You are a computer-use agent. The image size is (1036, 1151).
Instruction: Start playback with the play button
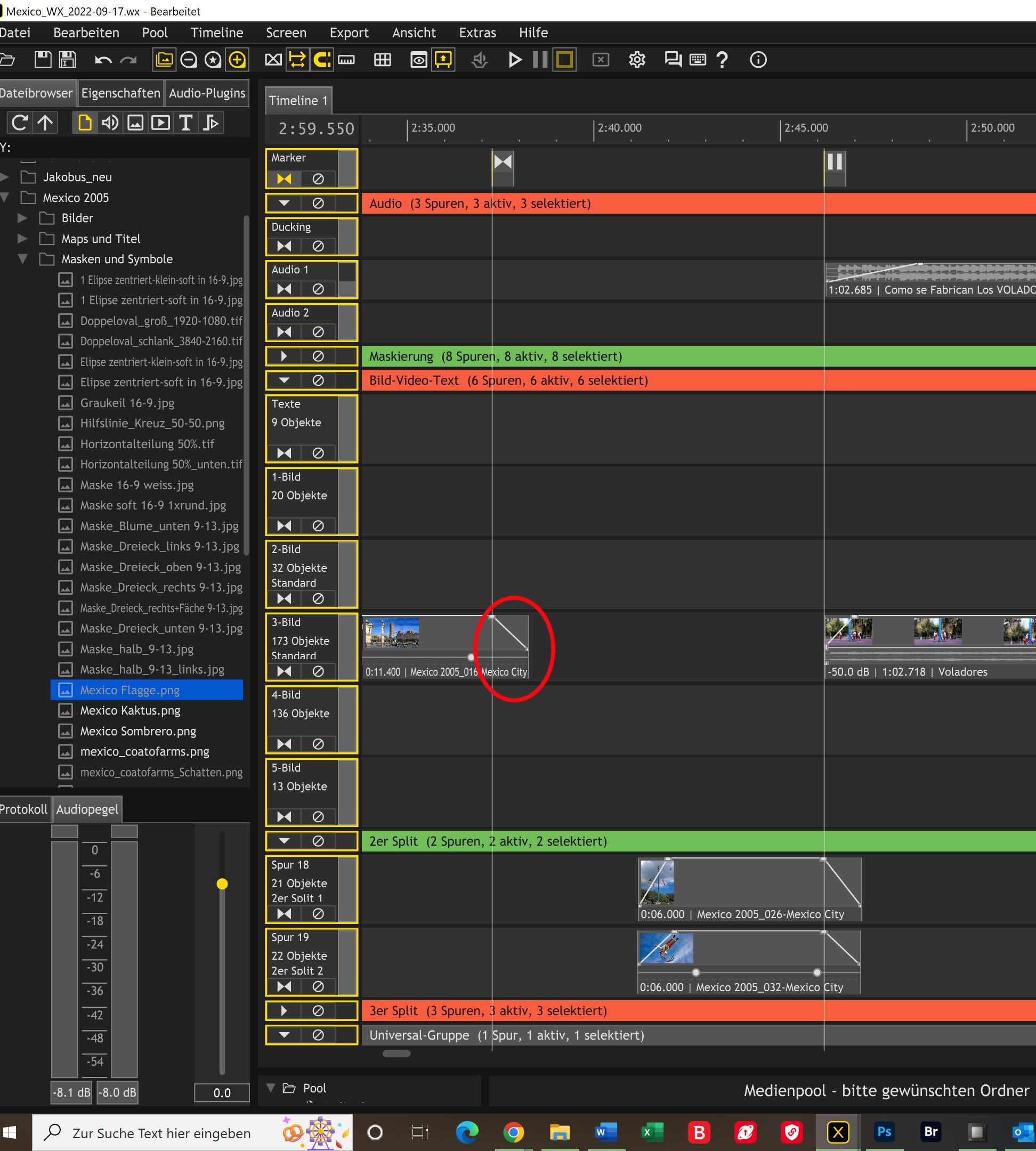(515, 60)
